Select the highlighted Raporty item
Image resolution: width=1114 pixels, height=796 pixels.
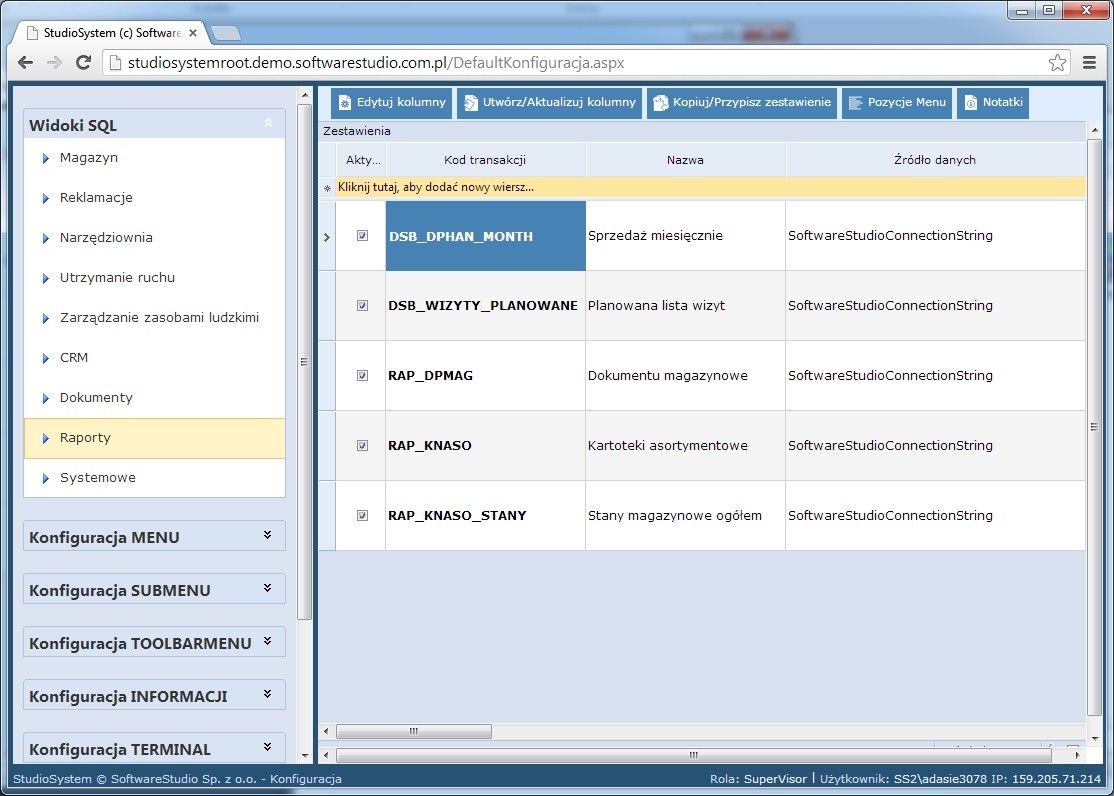(x=154, y=438)
